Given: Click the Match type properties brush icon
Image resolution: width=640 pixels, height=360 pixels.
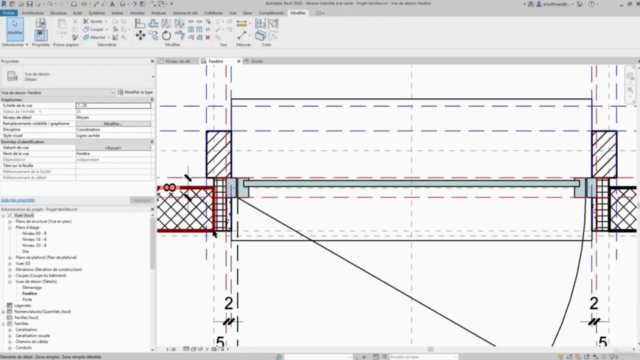Looking at the screenshot, I should tap(75, 38).
